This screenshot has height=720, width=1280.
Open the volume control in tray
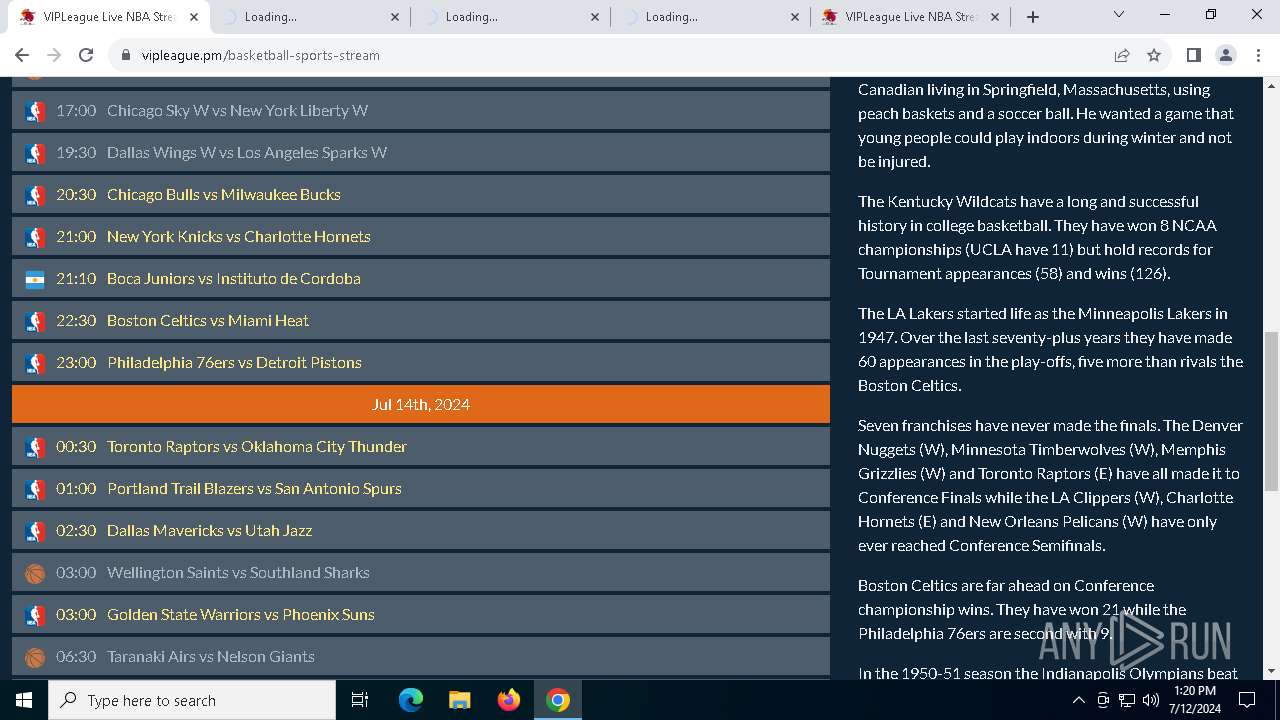click(1151, 700)
